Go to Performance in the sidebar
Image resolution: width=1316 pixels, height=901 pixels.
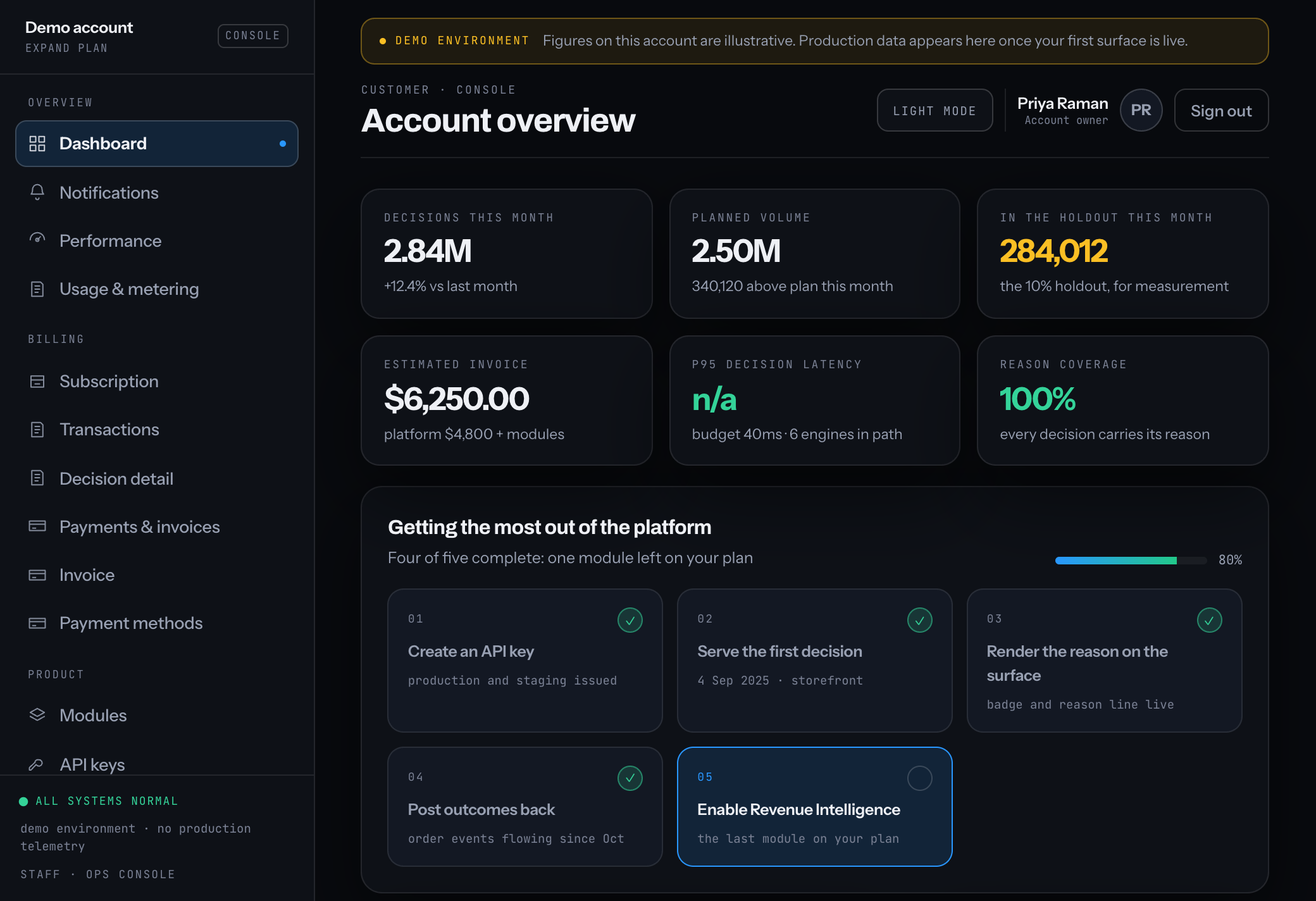[x=157, y=240]
